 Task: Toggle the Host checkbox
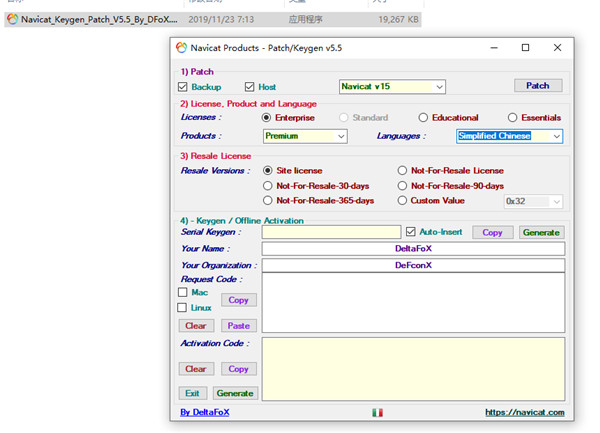250,87
